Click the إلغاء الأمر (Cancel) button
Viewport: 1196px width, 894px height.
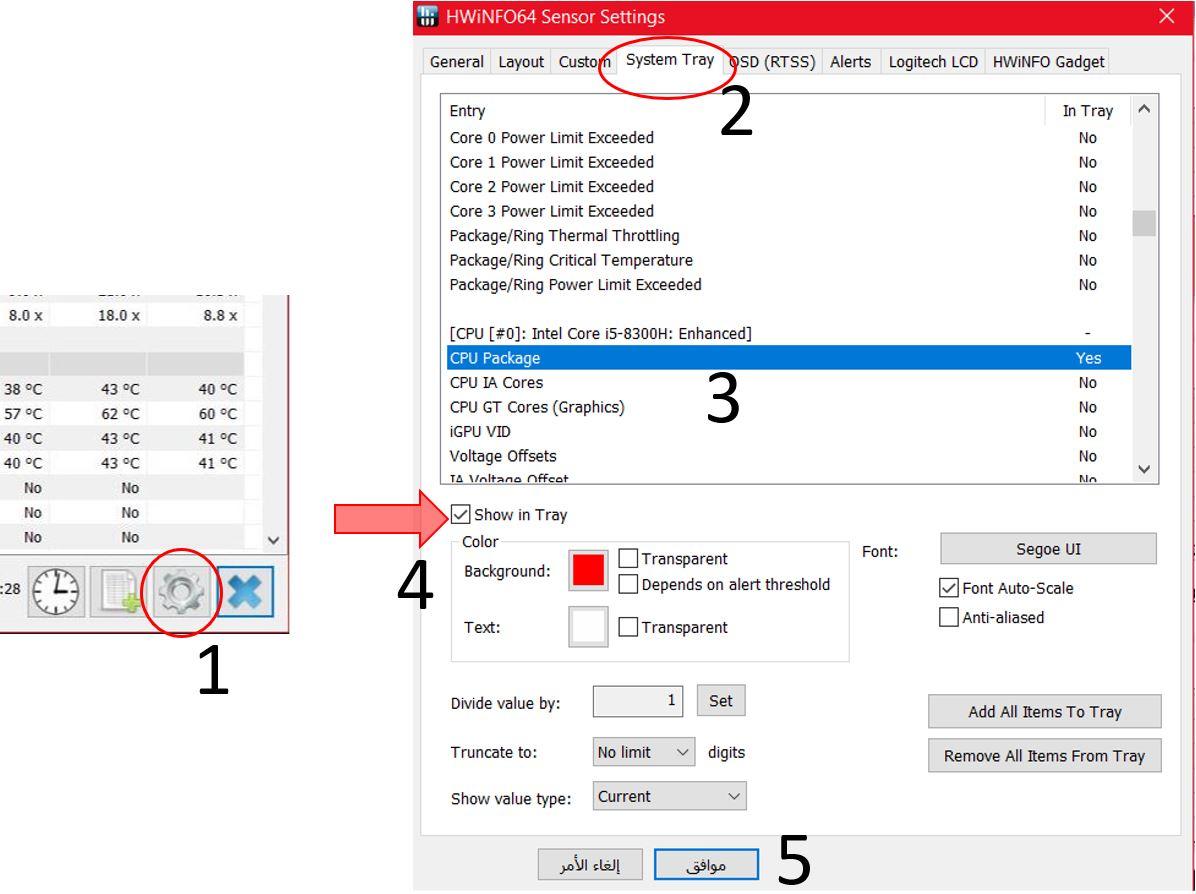tap(590, 865)
